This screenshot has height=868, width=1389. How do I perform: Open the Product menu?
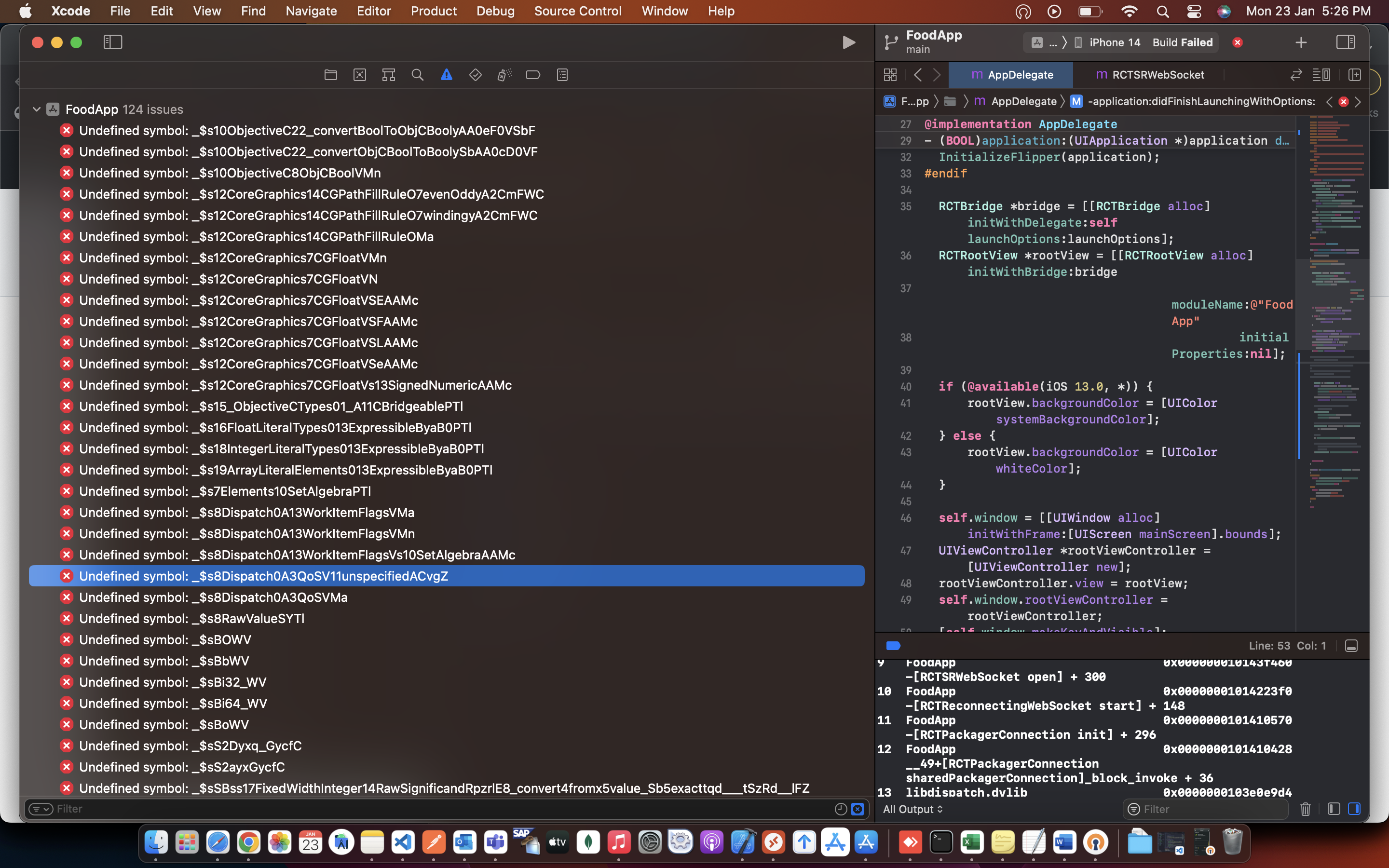(x=434, y=11)
